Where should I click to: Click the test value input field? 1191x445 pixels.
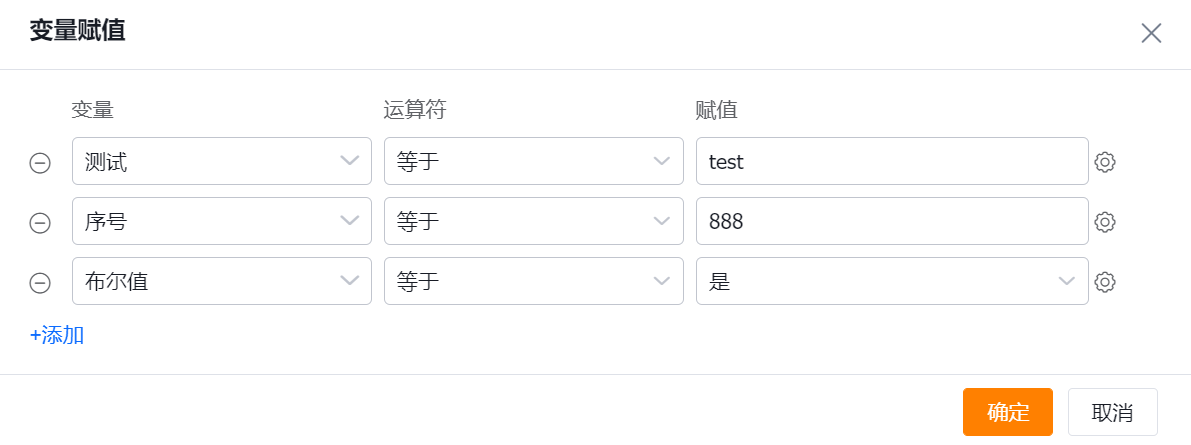[891, 161]
